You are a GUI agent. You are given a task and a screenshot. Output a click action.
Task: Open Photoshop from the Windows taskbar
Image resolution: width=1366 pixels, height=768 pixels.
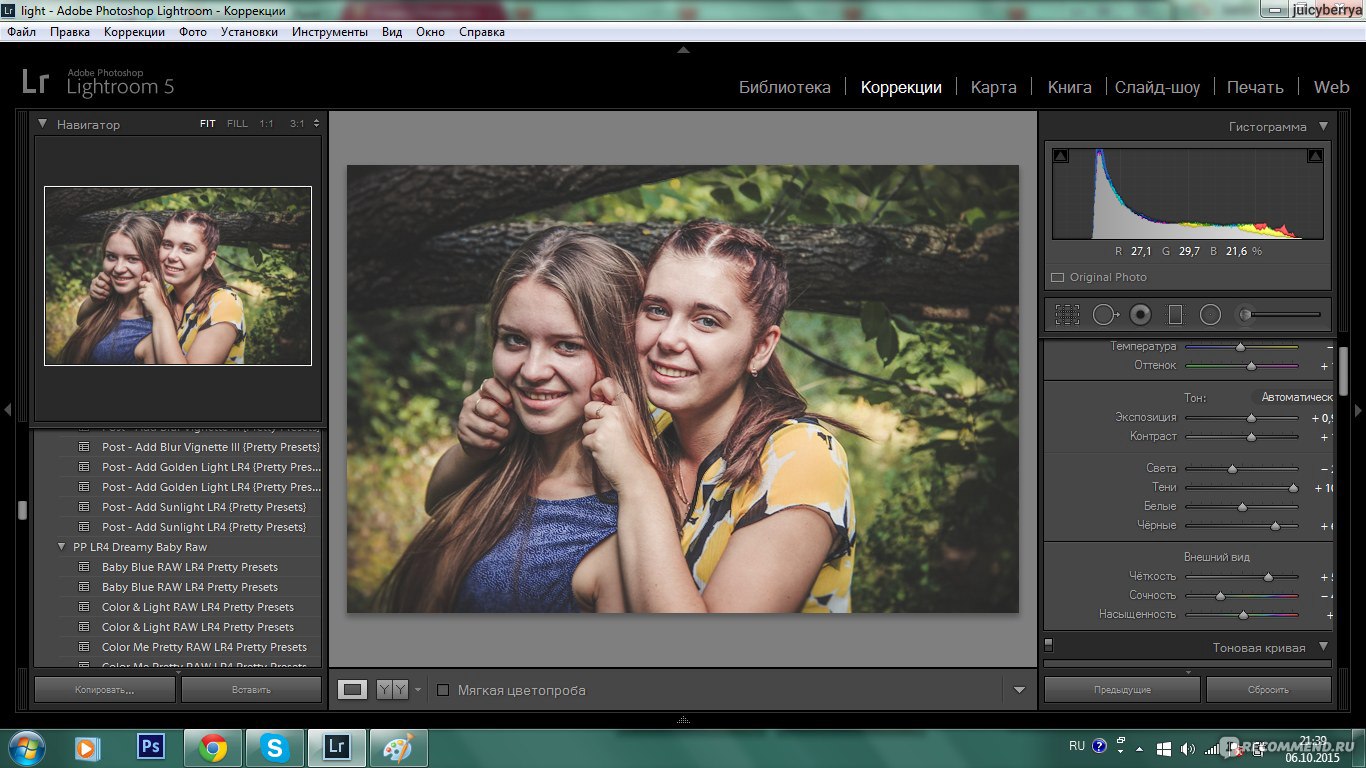pyautogui.click(x=151, y=747)
